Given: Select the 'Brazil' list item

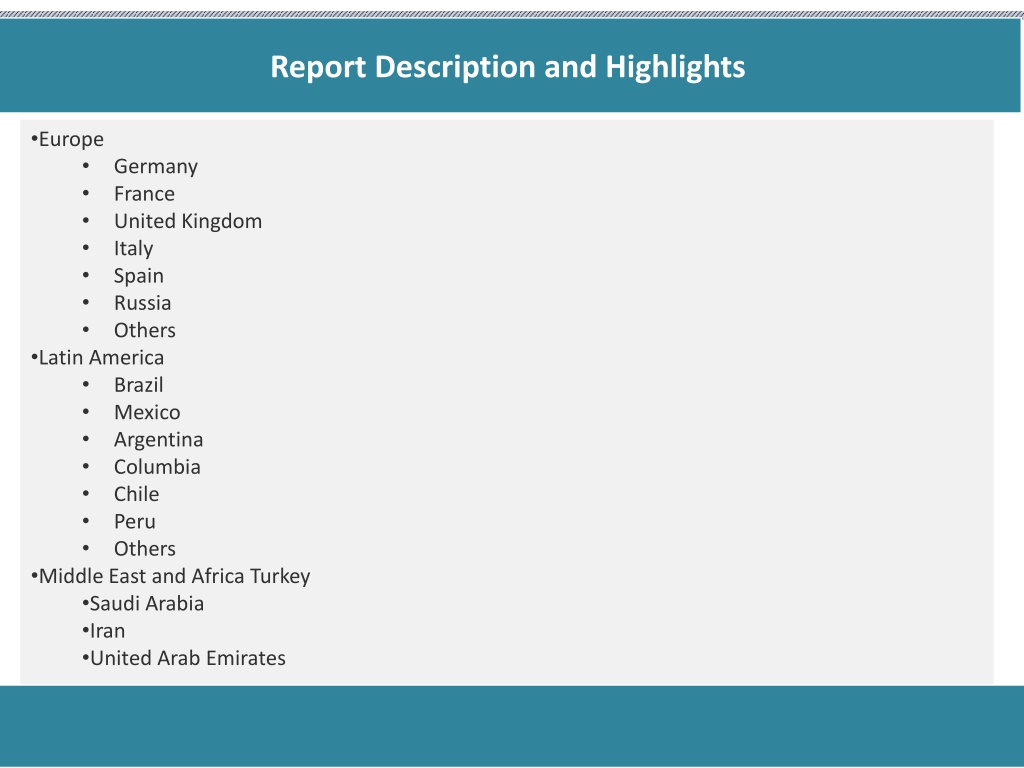Looking at the screenshot, I should pos(138,385).
